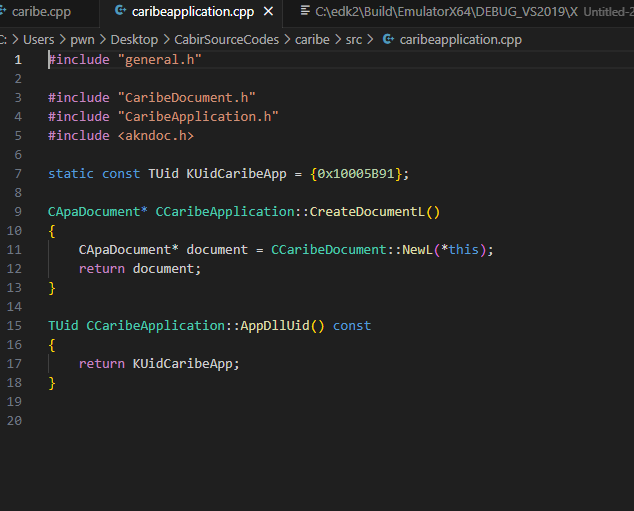Open Desktop breadcrumb folder
634x511 pixels.
coord(134,40)
